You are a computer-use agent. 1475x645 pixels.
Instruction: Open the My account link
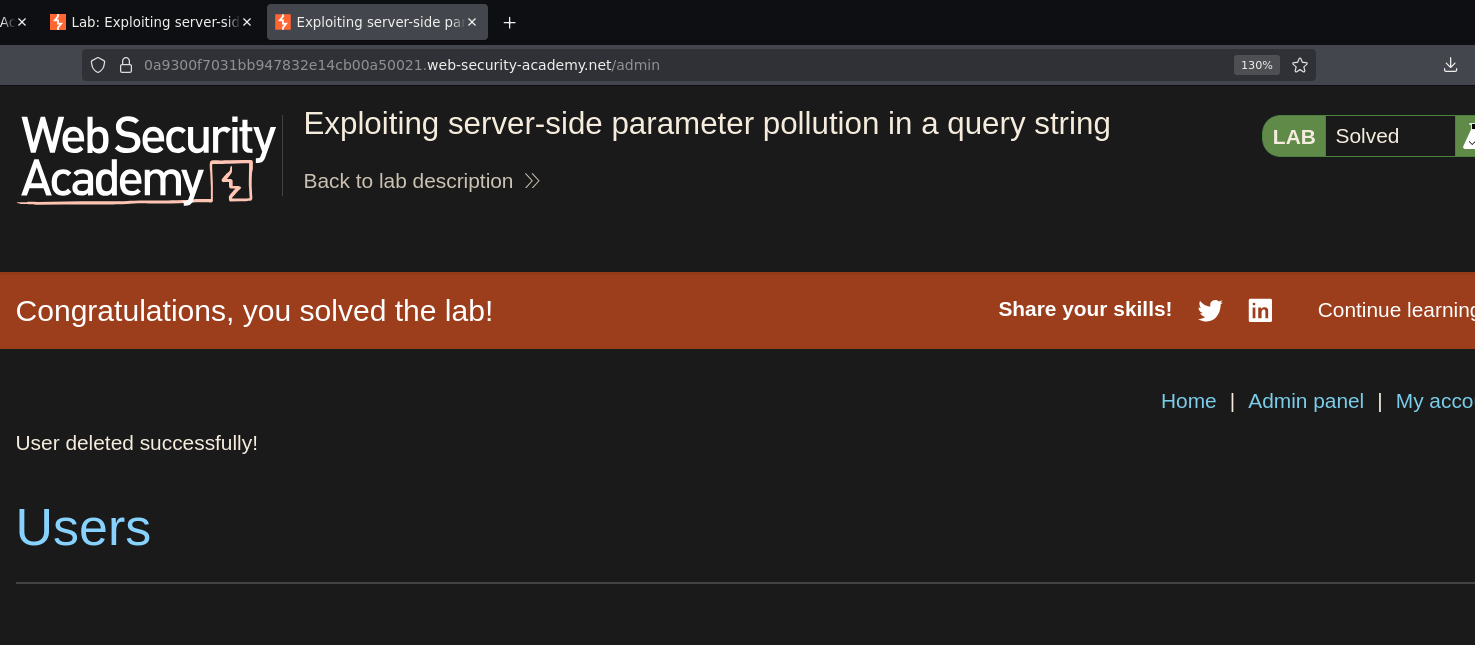click(x=1435, y=401)
